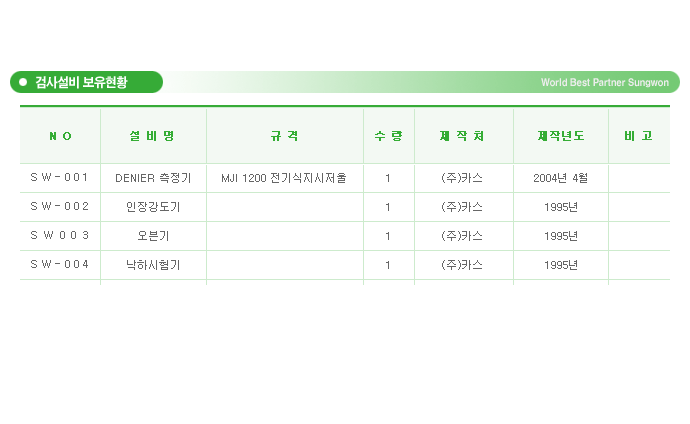Select the (주)카스 cell in SW-001 row
Image resolution: width=690 pixels, height=424 pixels.
(462, 178)
